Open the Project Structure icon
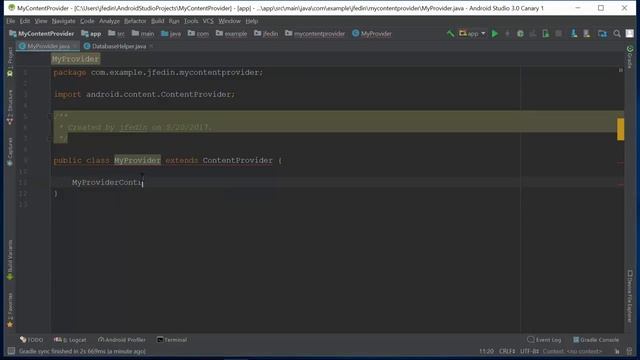 tap(602, 34)
